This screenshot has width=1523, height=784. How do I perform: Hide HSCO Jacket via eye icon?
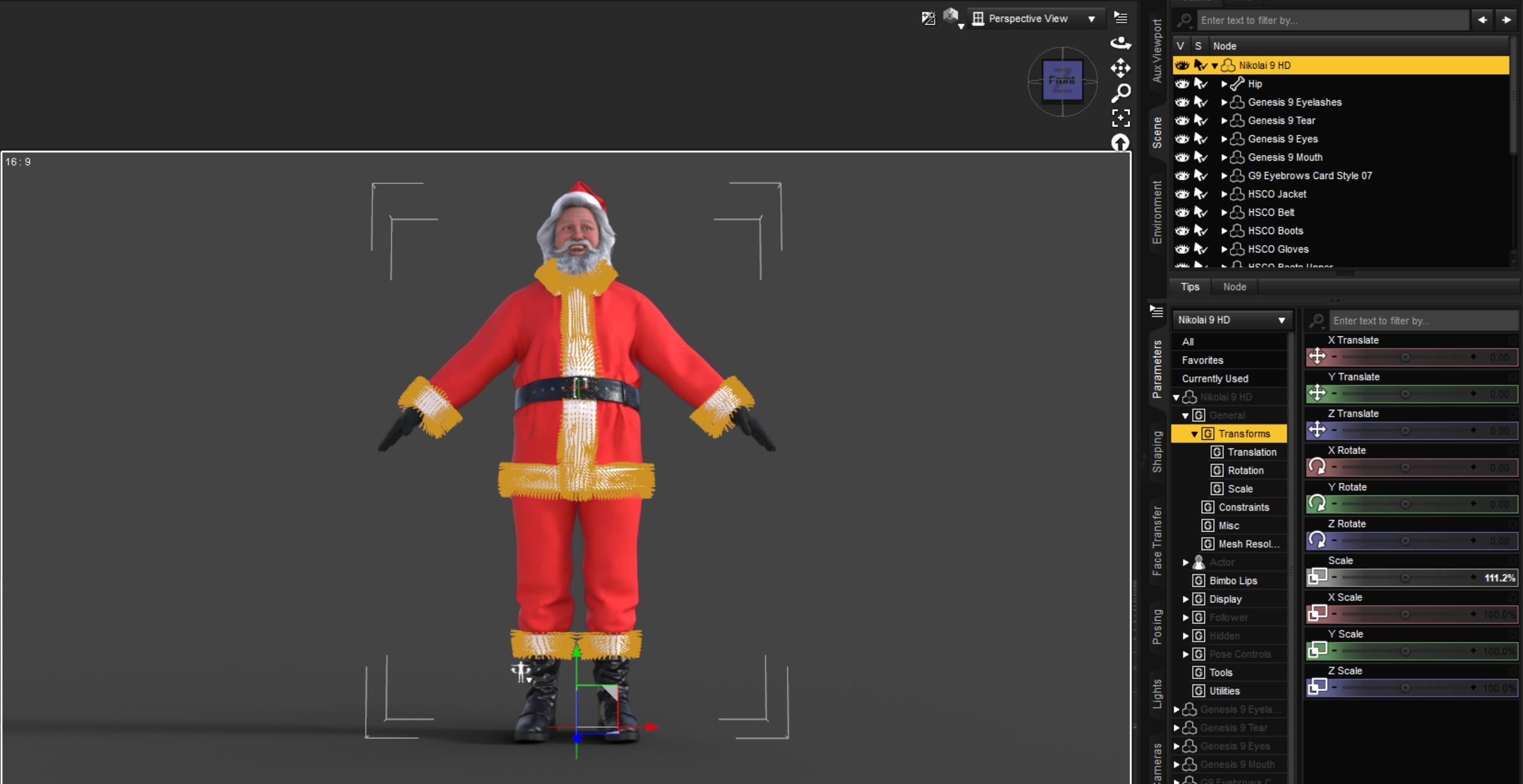tap(1182, 194)
